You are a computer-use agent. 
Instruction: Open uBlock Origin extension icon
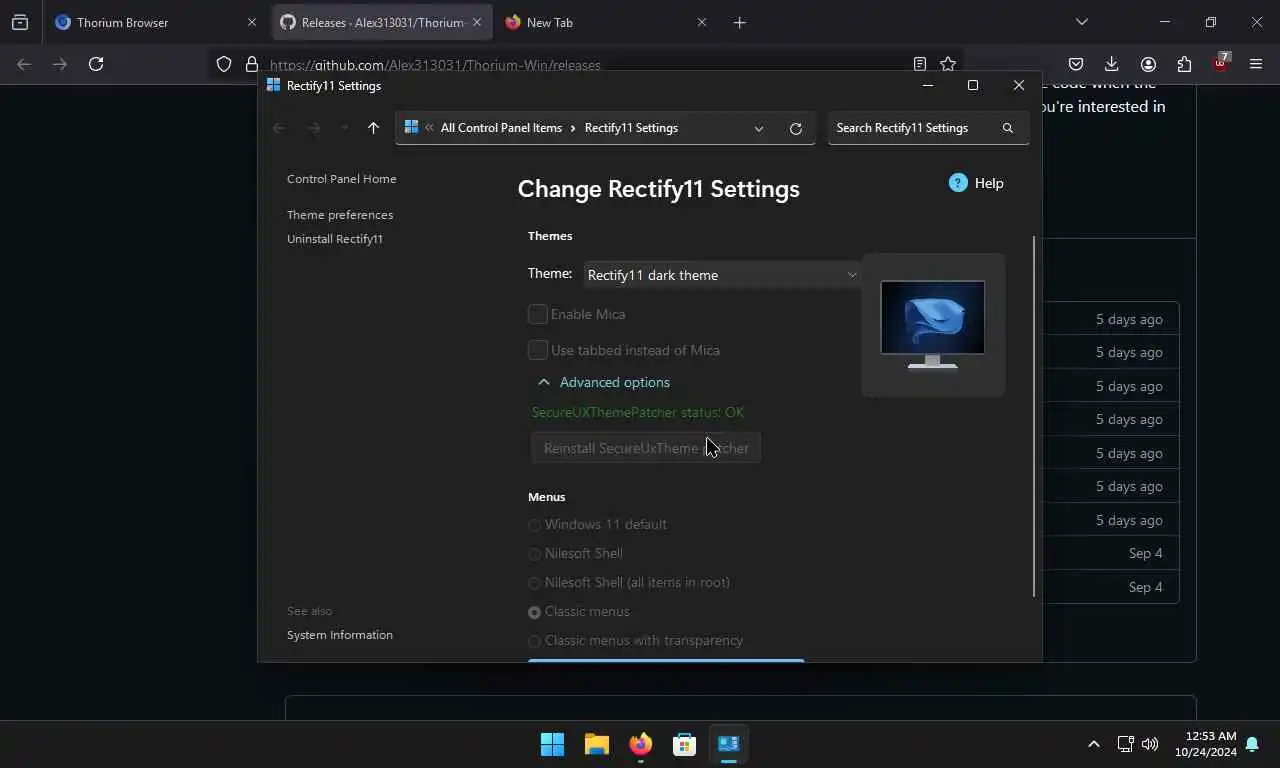tap(1221, 63)
